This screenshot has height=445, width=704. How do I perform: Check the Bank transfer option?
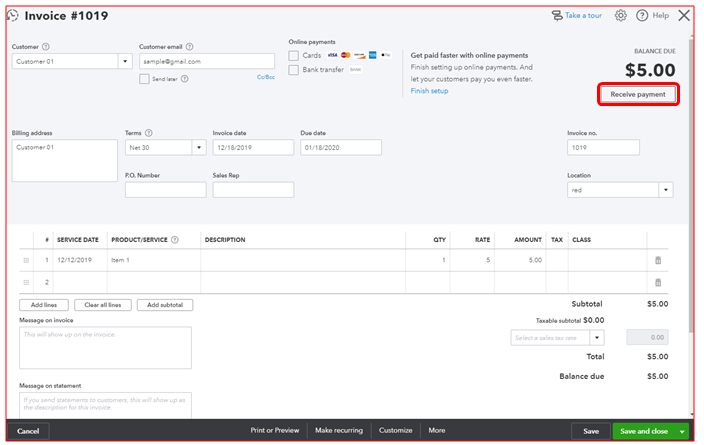tap(293, 70)
